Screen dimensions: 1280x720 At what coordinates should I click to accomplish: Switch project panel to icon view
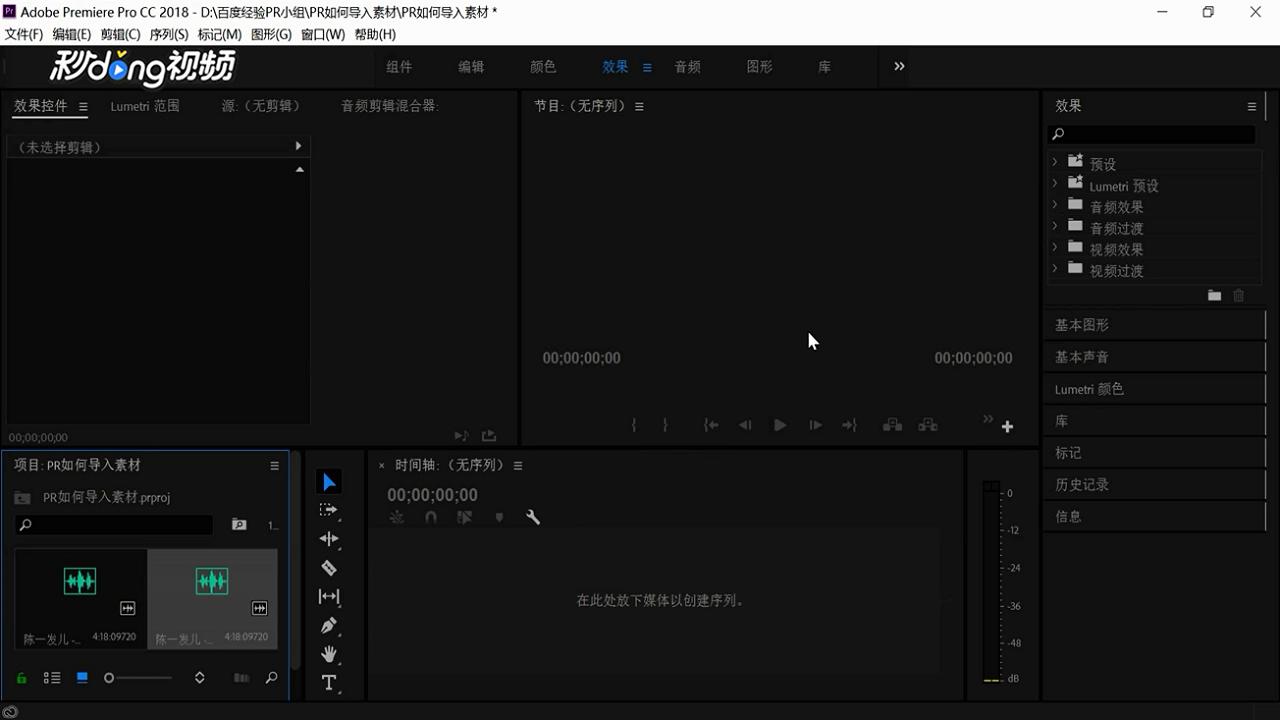tap(82, 678)
